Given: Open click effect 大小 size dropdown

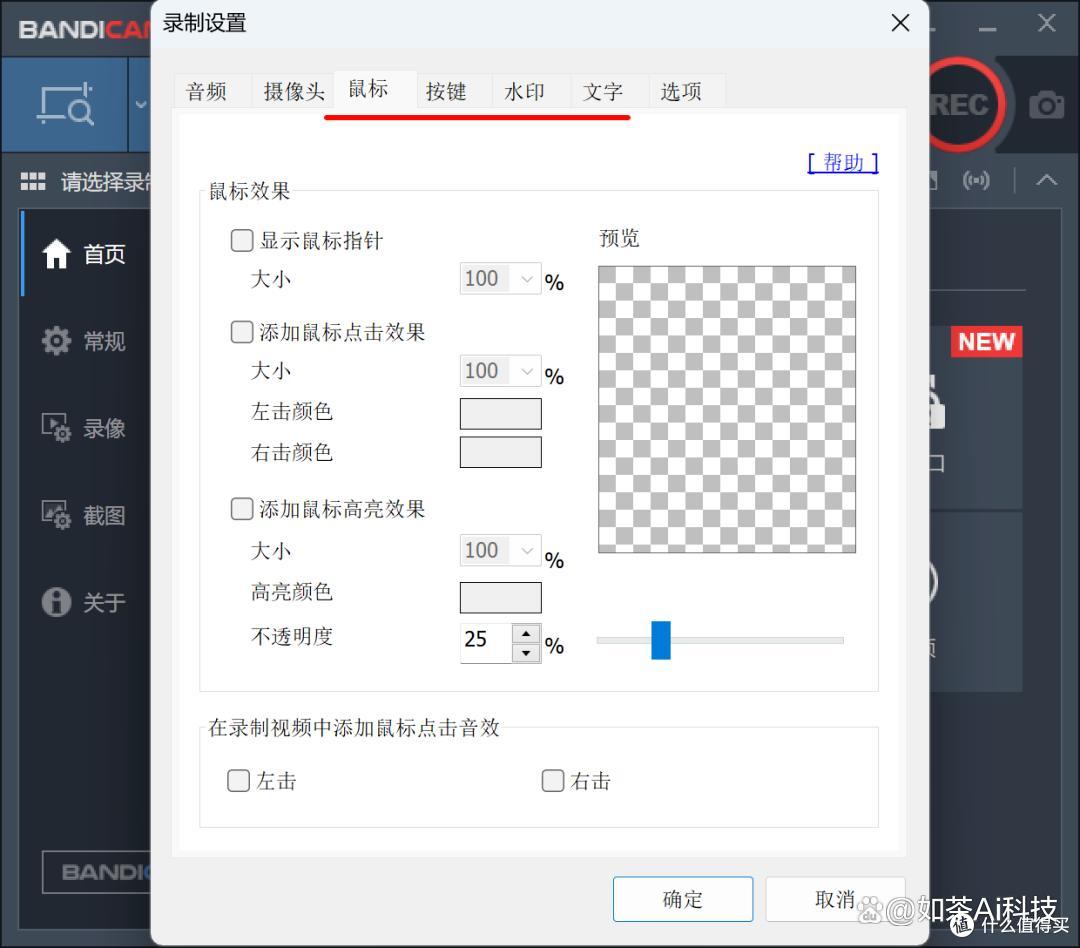Looking at the screenshot, I should [501, 371].
